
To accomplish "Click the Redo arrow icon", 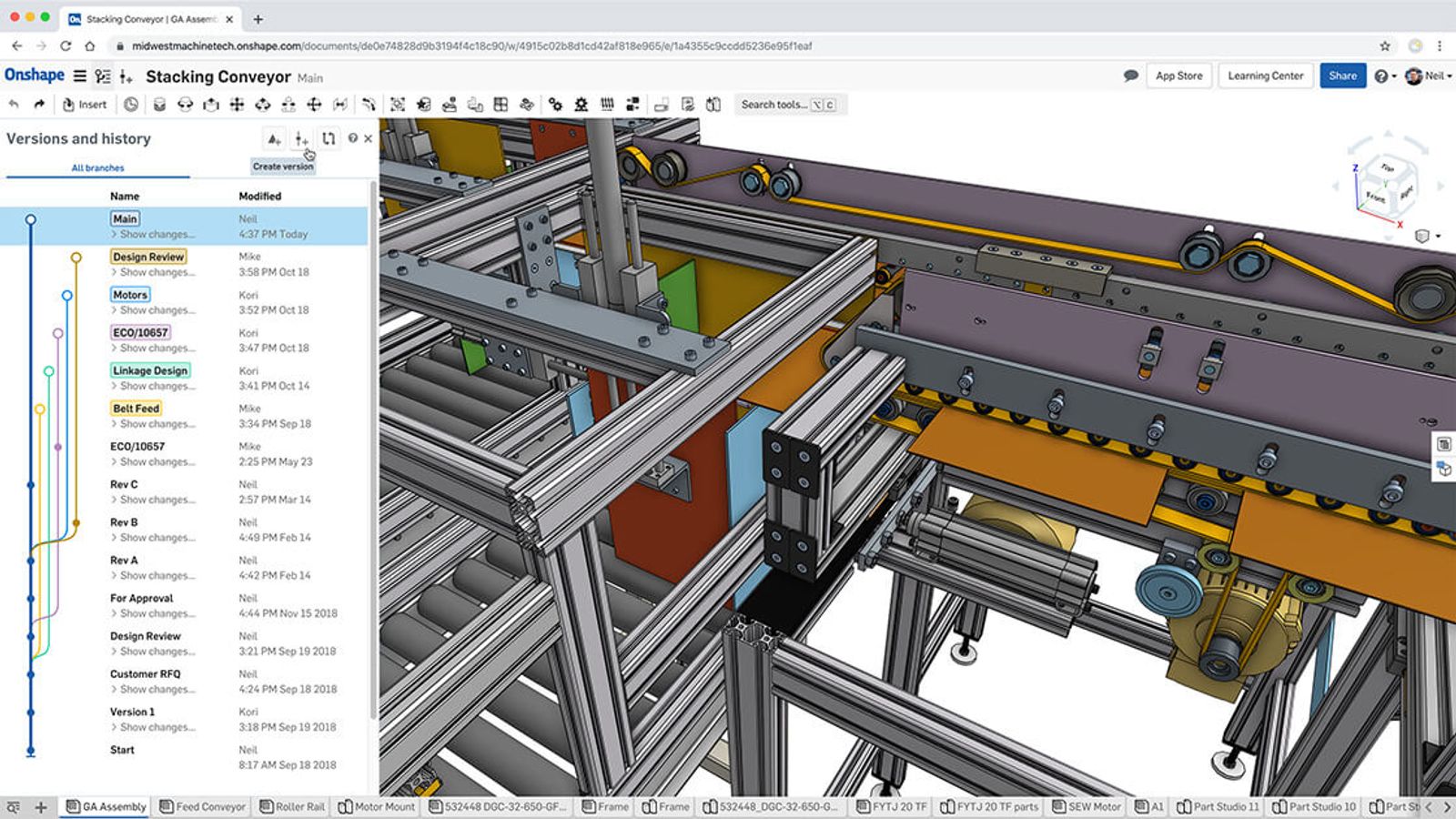I will [40, 104].
